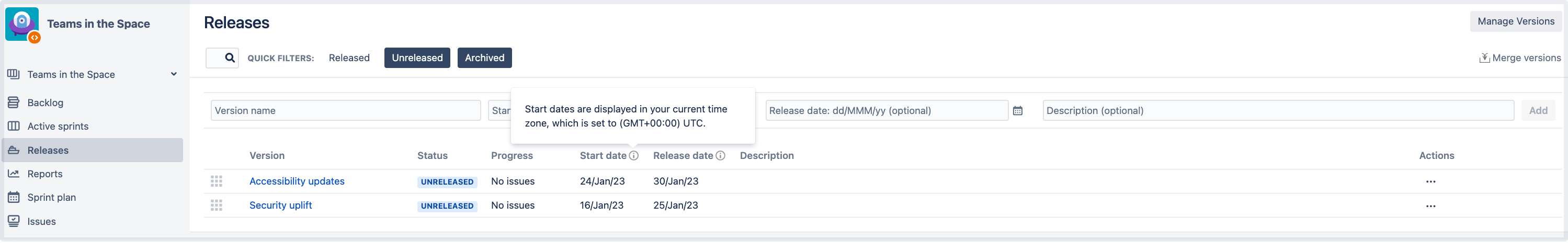The width and height of the screenshot is (1568, 251).
Task: Click the Version name input field
Action: point(346,111)
